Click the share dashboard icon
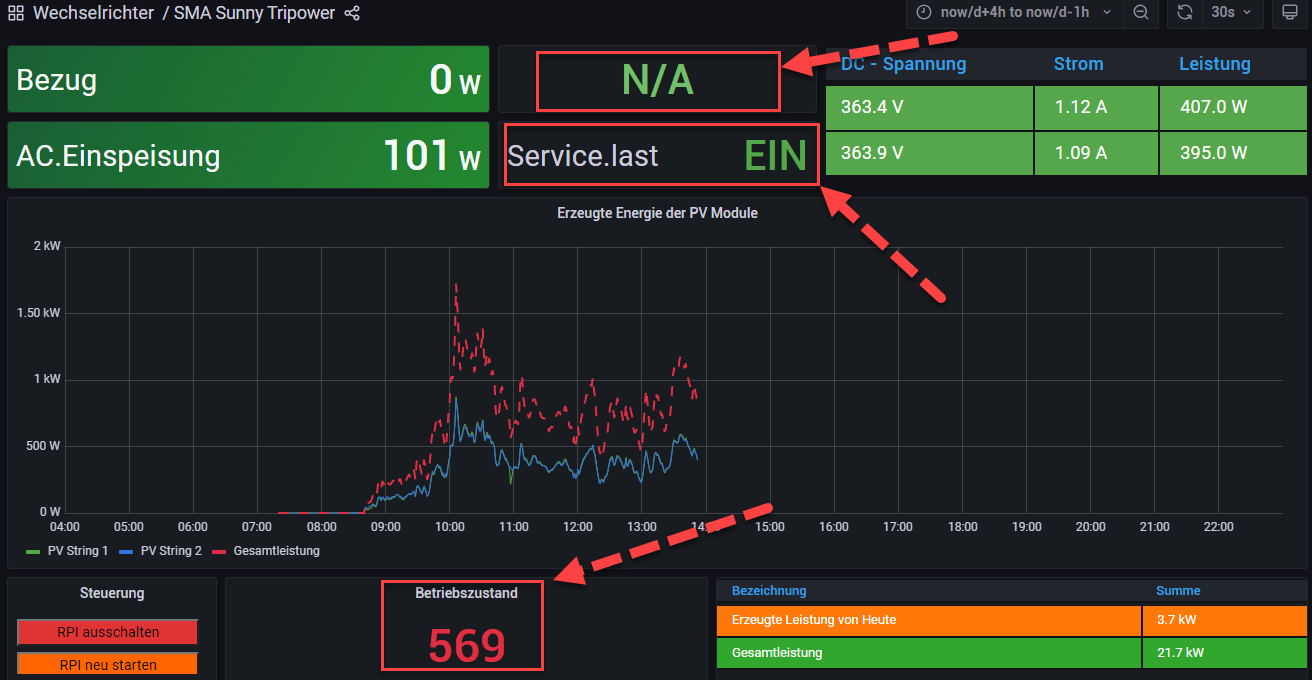The image size is (1312, 680). 352,14
